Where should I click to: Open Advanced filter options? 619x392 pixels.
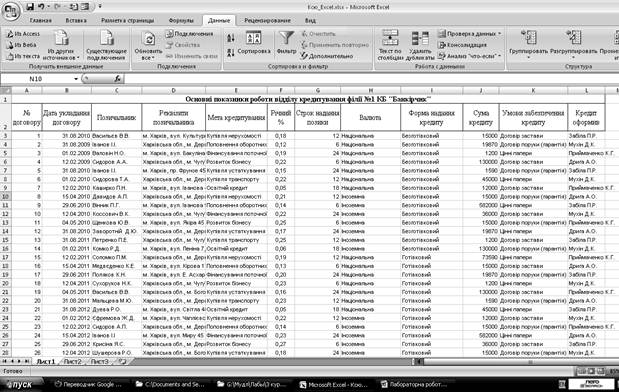pos(327,56)
